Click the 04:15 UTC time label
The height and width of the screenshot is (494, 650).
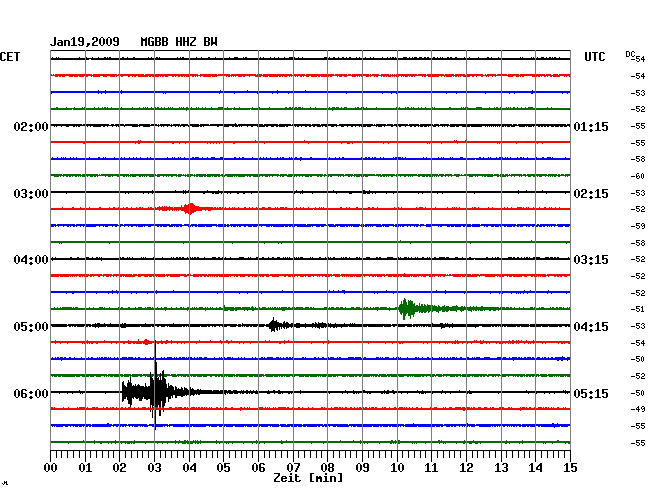point(591,327)
